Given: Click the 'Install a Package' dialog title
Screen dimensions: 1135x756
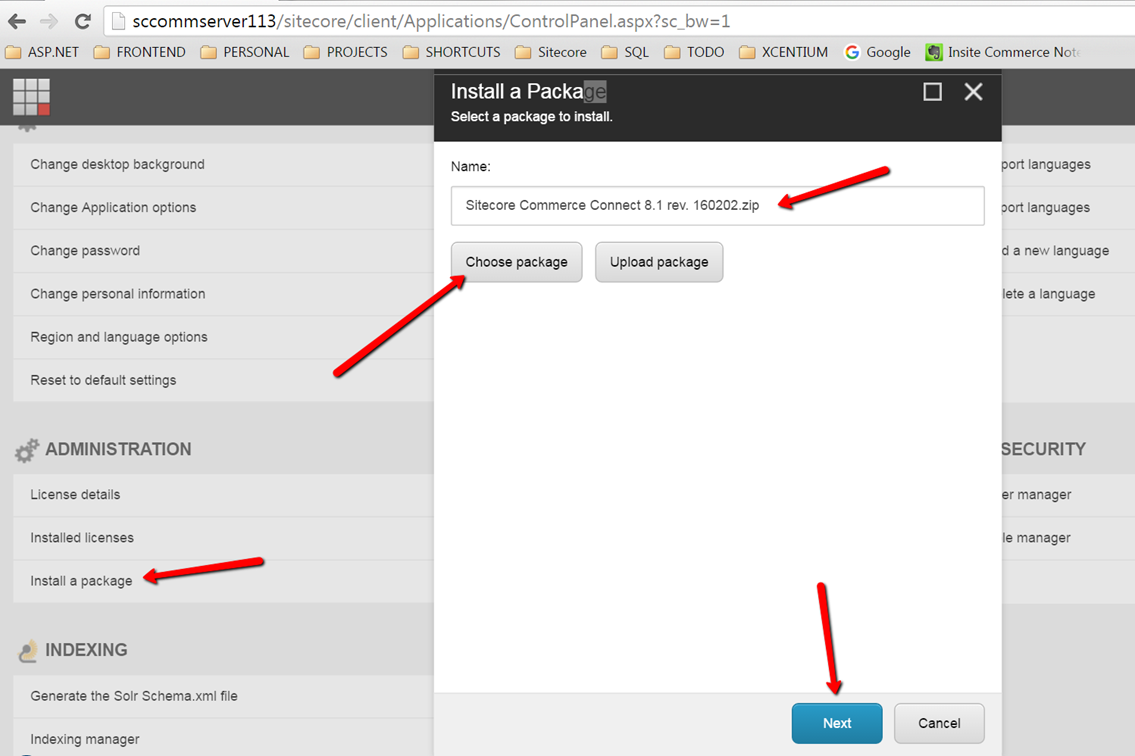Looking at the screenshot, I should (x=528, y=91).
